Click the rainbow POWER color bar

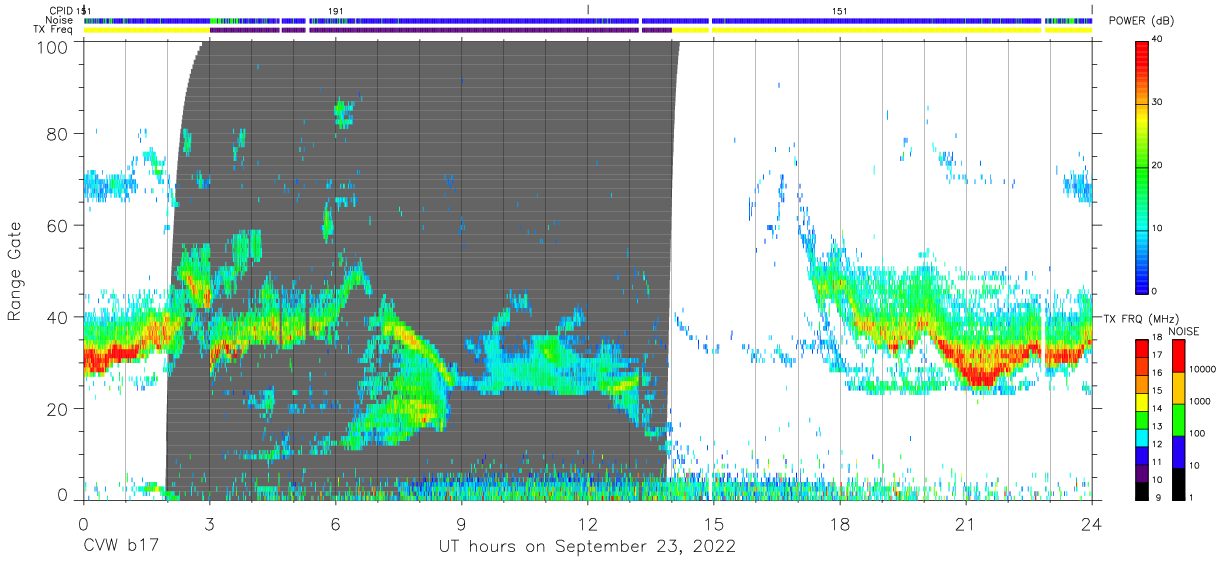[x=1142, y=166]
